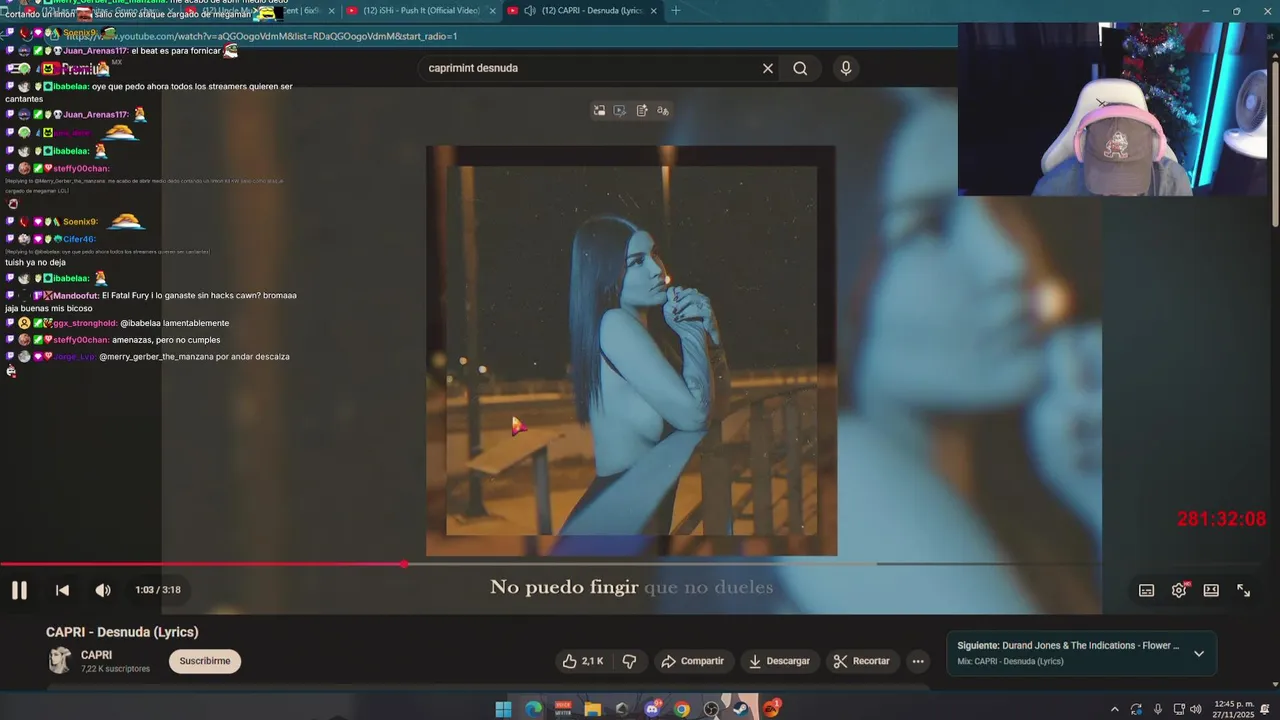The width and height of the screenshot is (1280, 720).
Task: Like the video with thumbs up 2,1 K
Action: pos(582,661)
